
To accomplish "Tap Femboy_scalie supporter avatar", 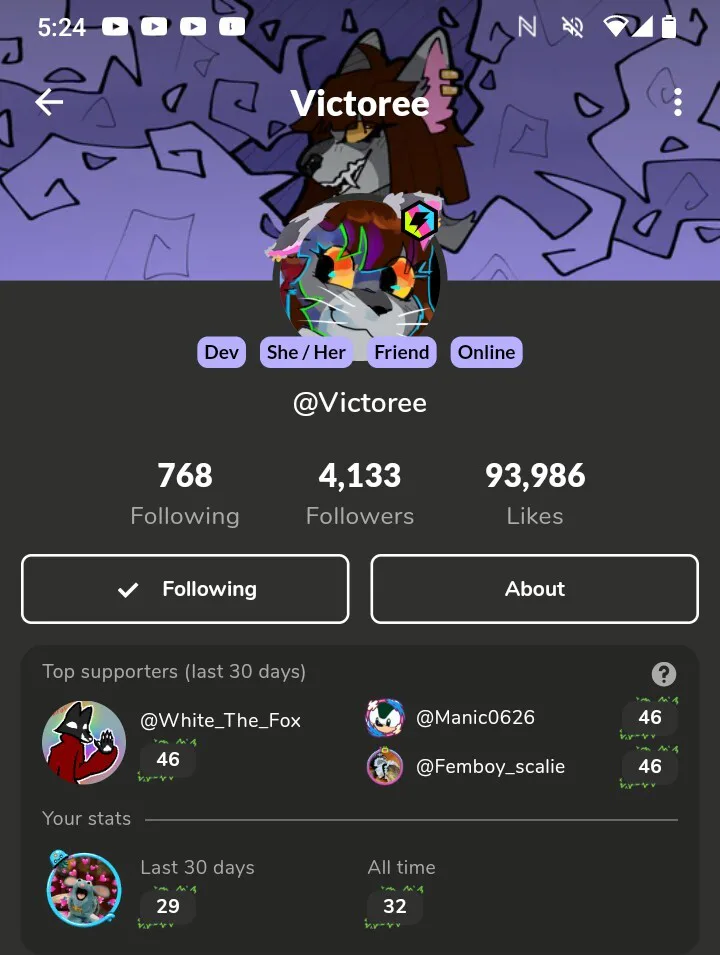I will coord(385,766).
